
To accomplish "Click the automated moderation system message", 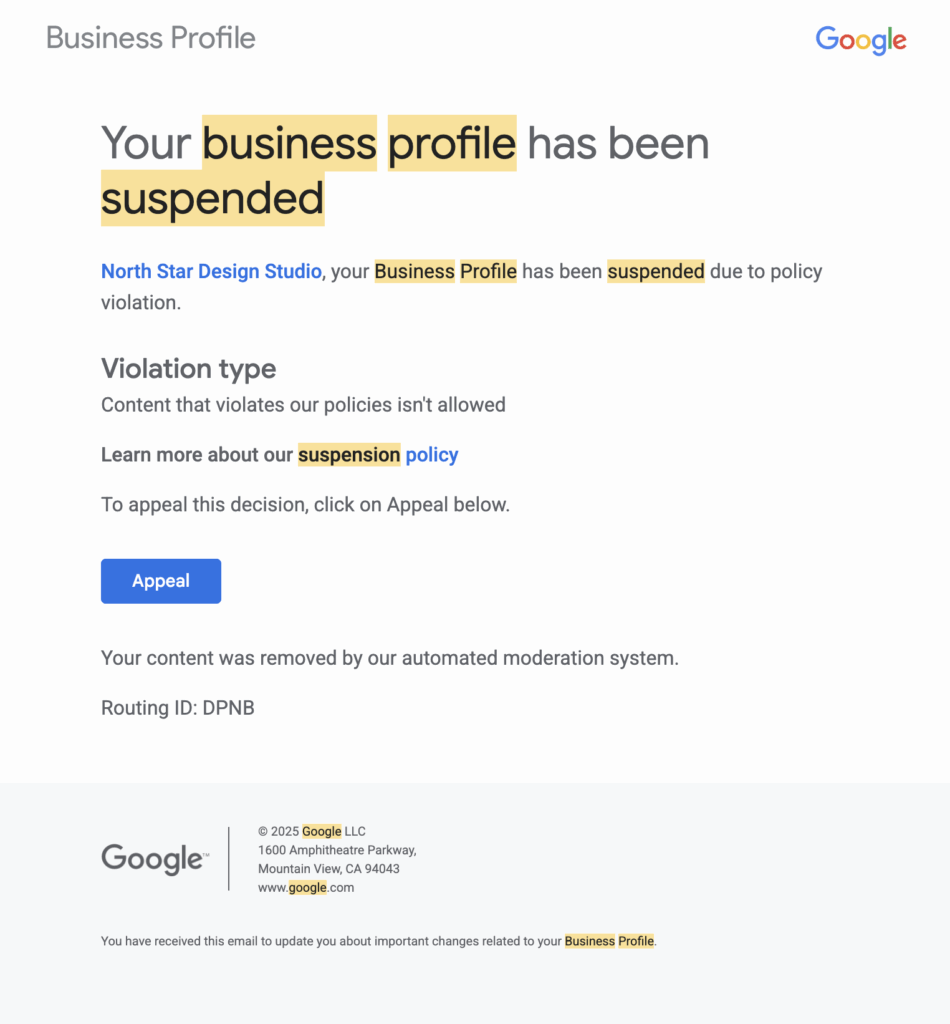I will [389, 658].
